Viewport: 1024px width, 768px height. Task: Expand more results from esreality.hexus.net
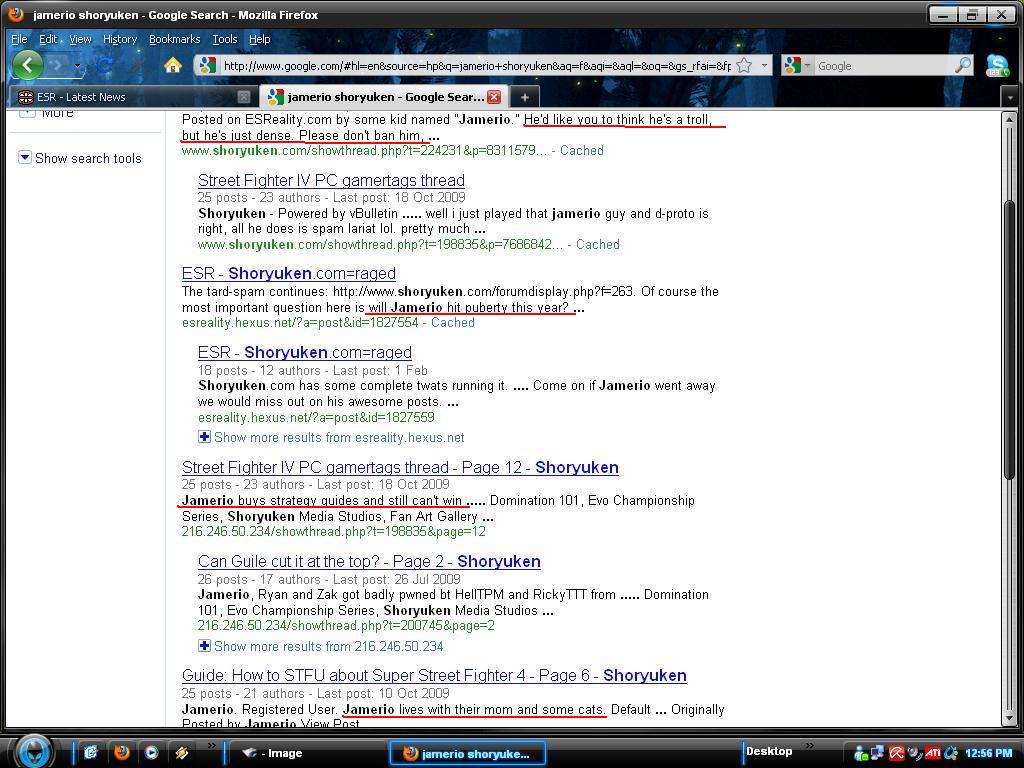[338, 437]
